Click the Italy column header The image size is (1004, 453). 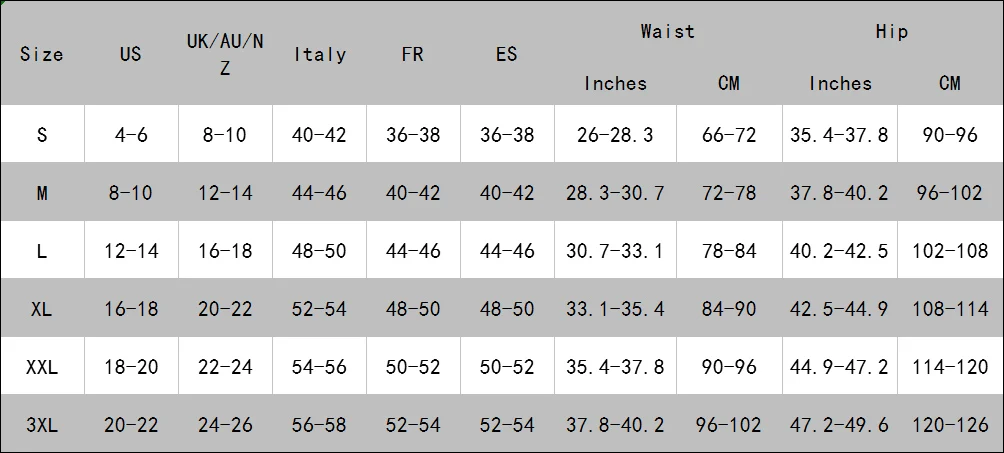click(x=320, y=54)
